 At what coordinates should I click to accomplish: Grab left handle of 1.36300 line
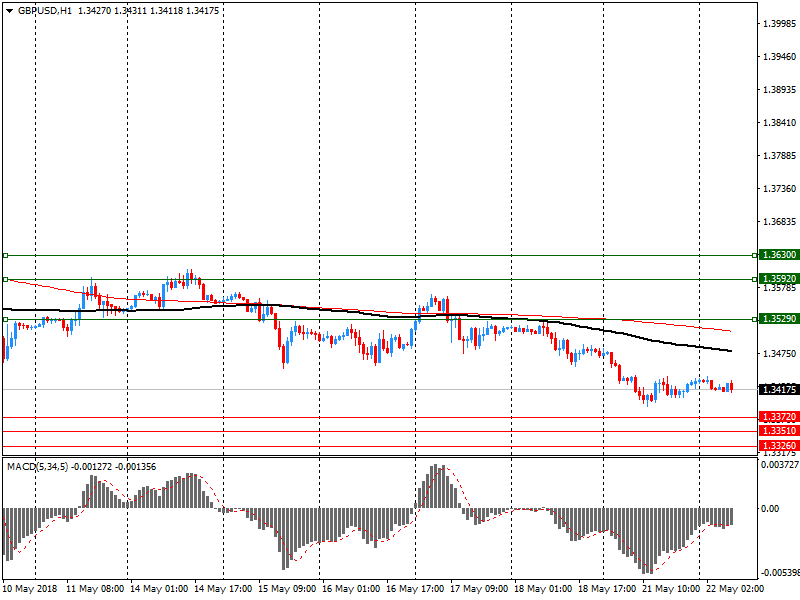click(x=5, y=255)
